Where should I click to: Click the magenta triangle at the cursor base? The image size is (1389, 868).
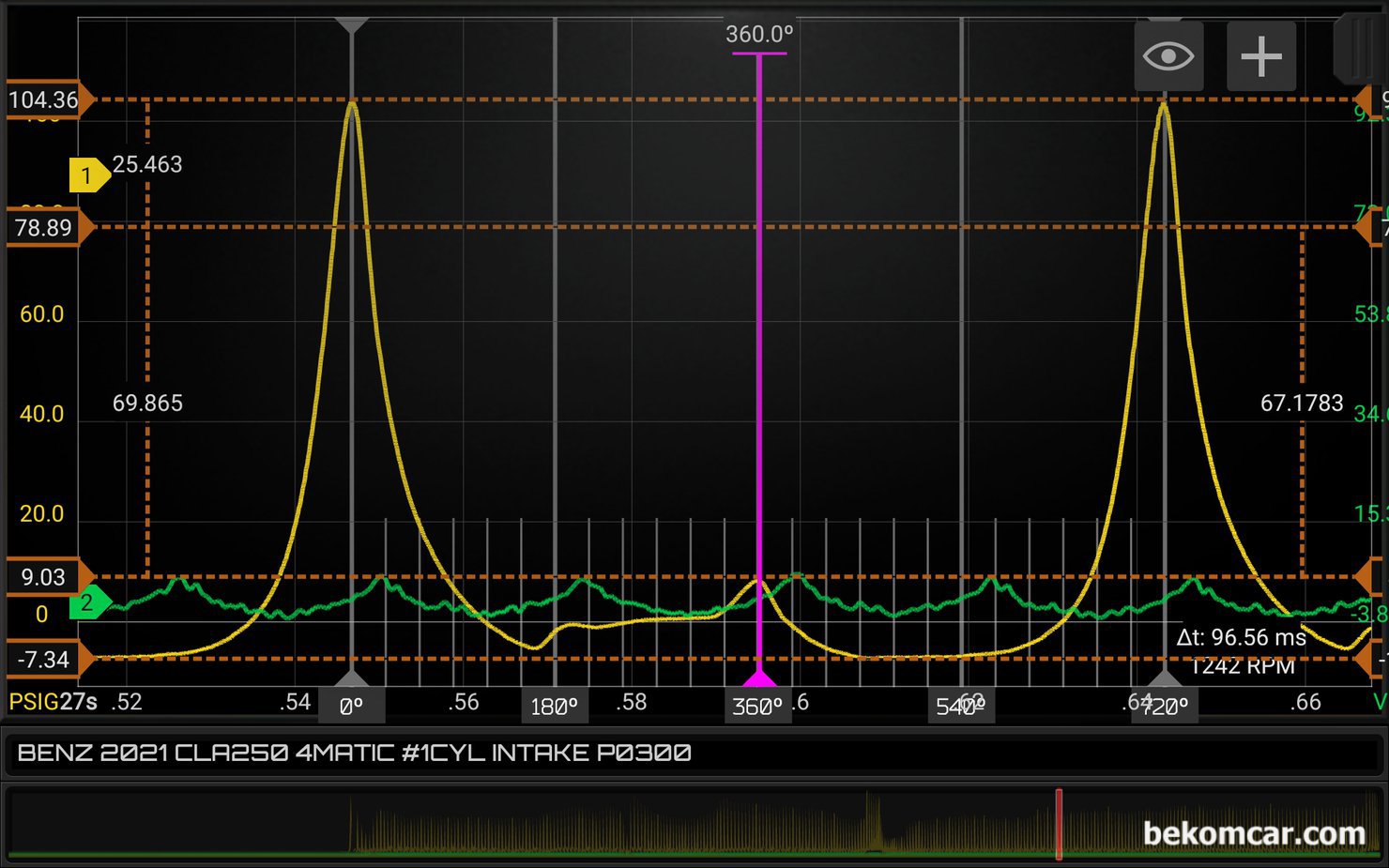point(759,678)
